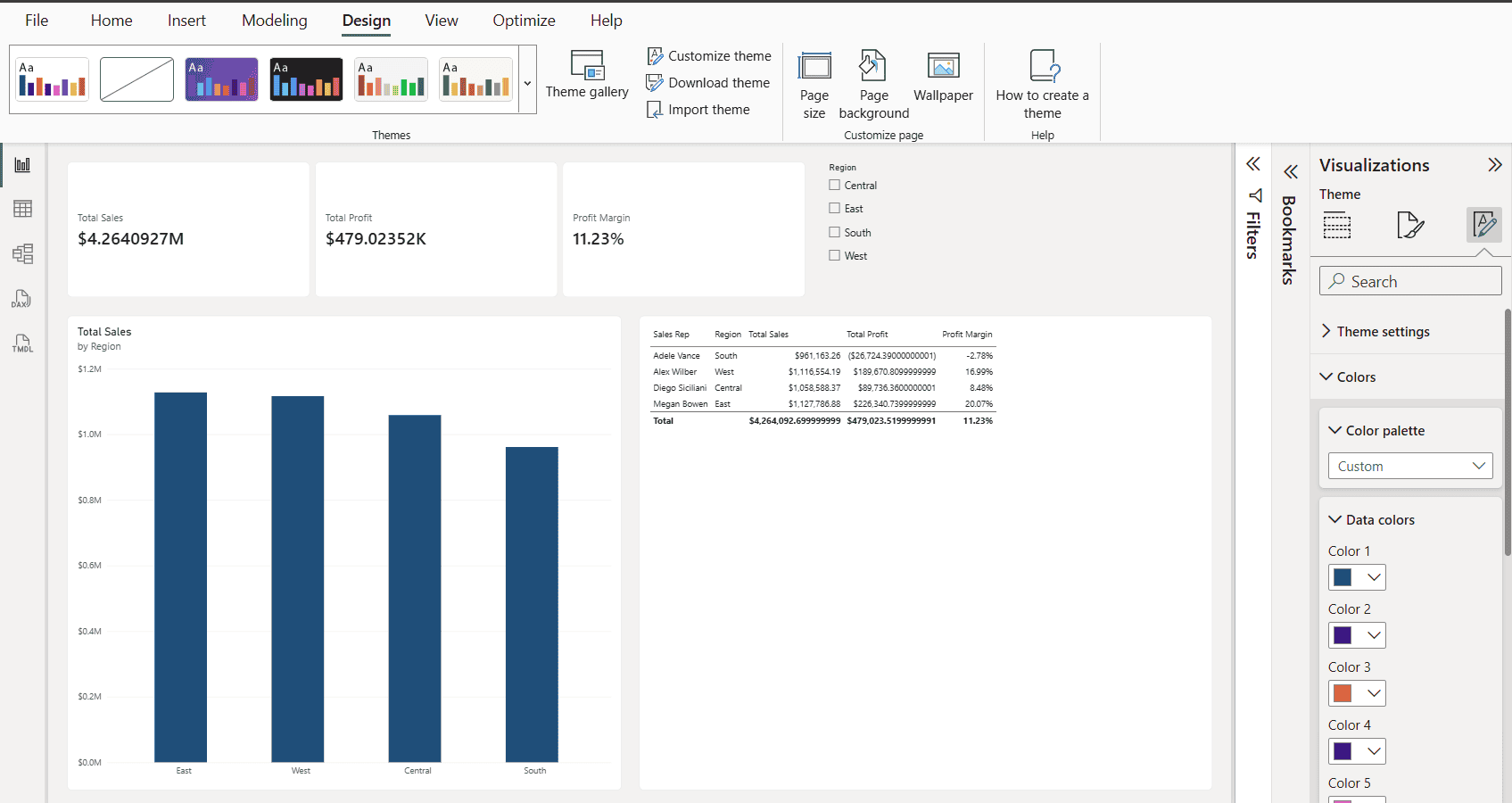Open the Theme gallery
This screenshot has height=803, width=1512.
pos(587,75)
